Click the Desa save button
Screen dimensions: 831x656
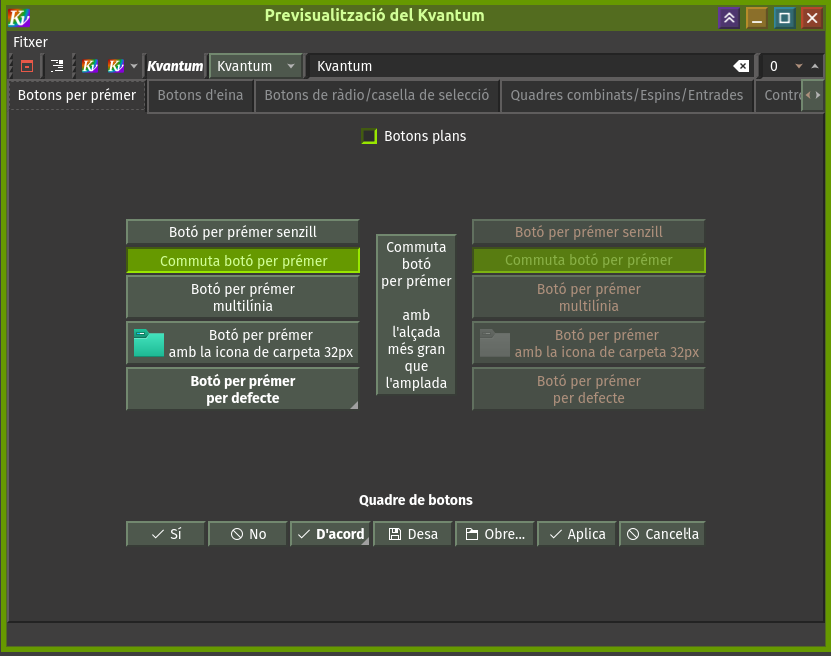pos(413,534)
